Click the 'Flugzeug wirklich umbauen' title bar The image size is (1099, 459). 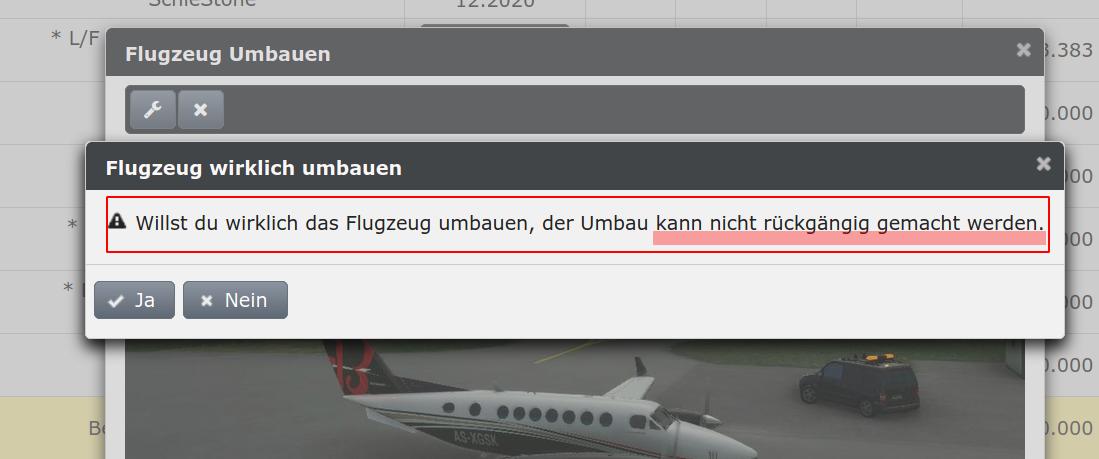[575, 167]
